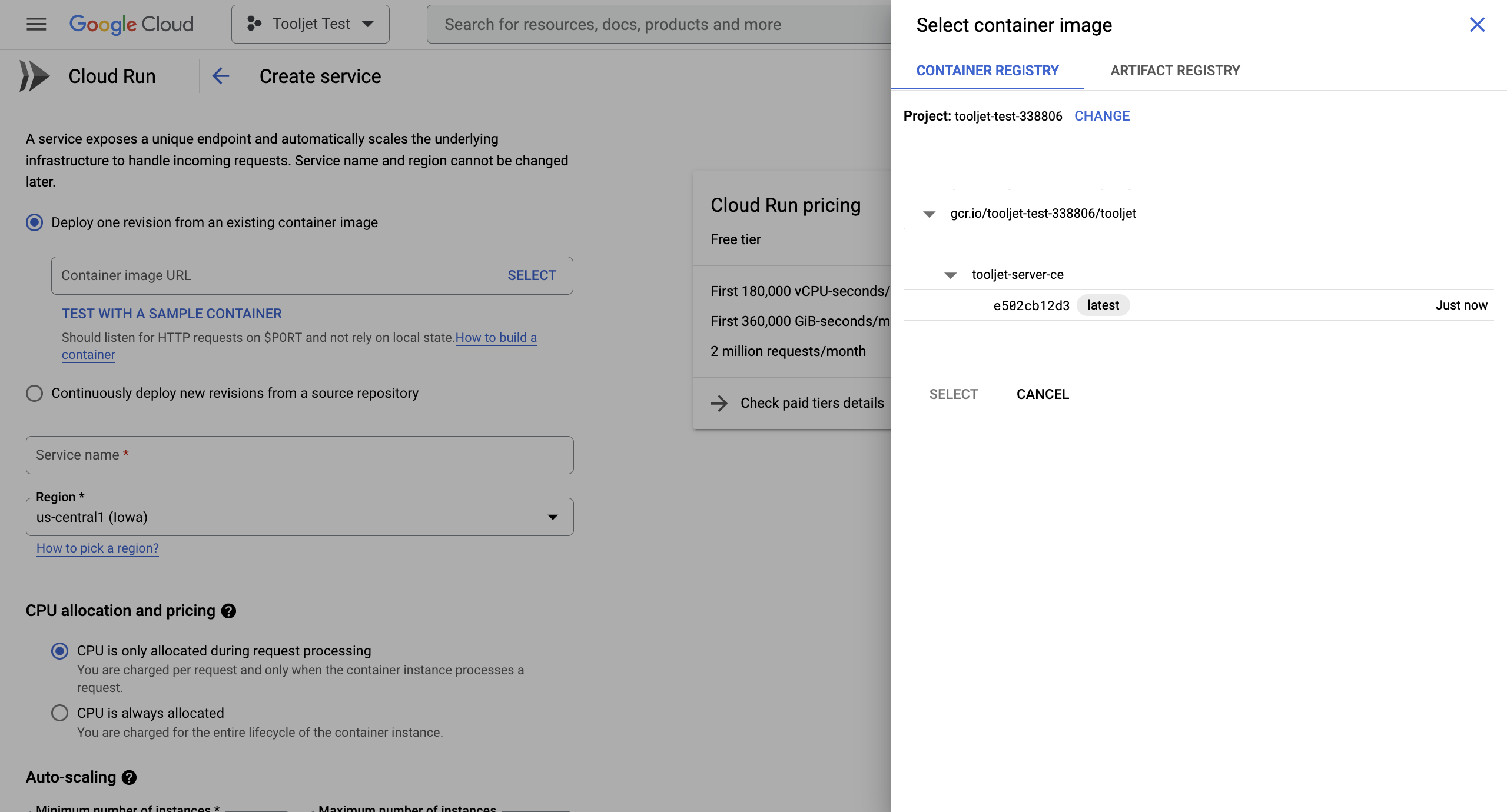Click the Check paid tiers details arrow
Screen dimensions: 1507x812
pyautogui.click(x=719, y=403)
